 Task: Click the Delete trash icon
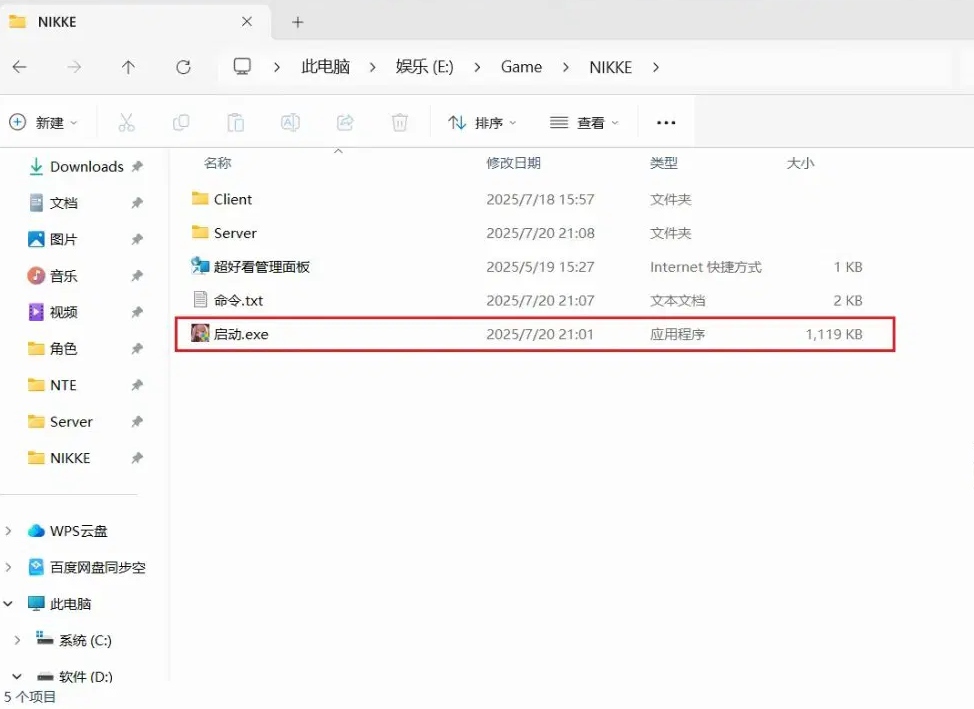click(x=400, y=122)
